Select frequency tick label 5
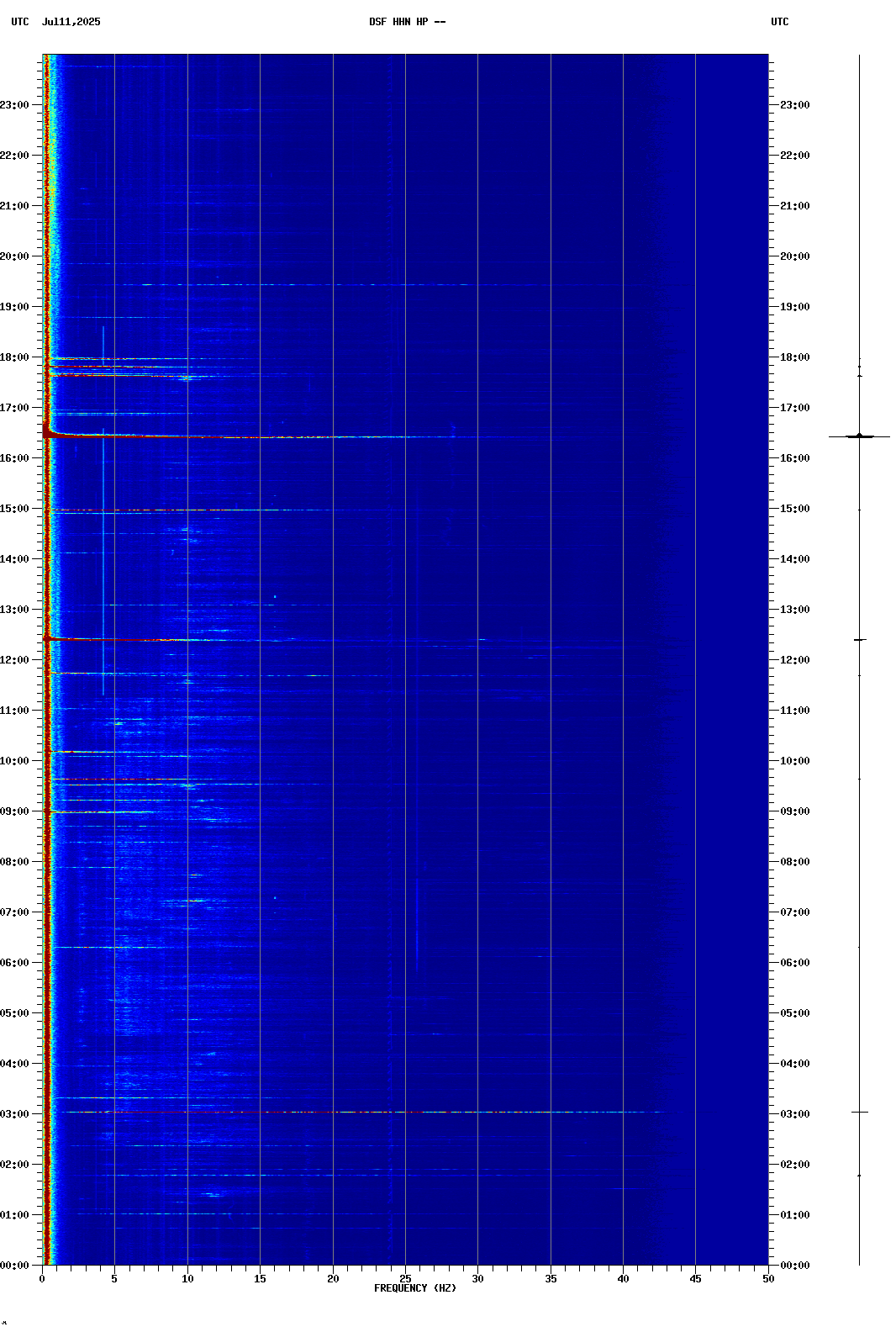Image resolution: width=896 pixels, height=1332 pixels. coord(114,1279)
